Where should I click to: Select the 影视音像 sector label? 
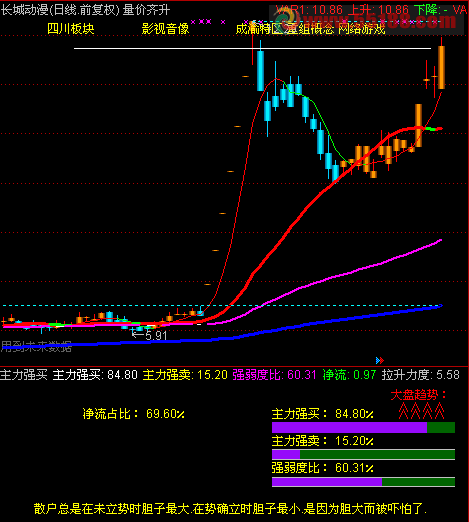(165, 29)
